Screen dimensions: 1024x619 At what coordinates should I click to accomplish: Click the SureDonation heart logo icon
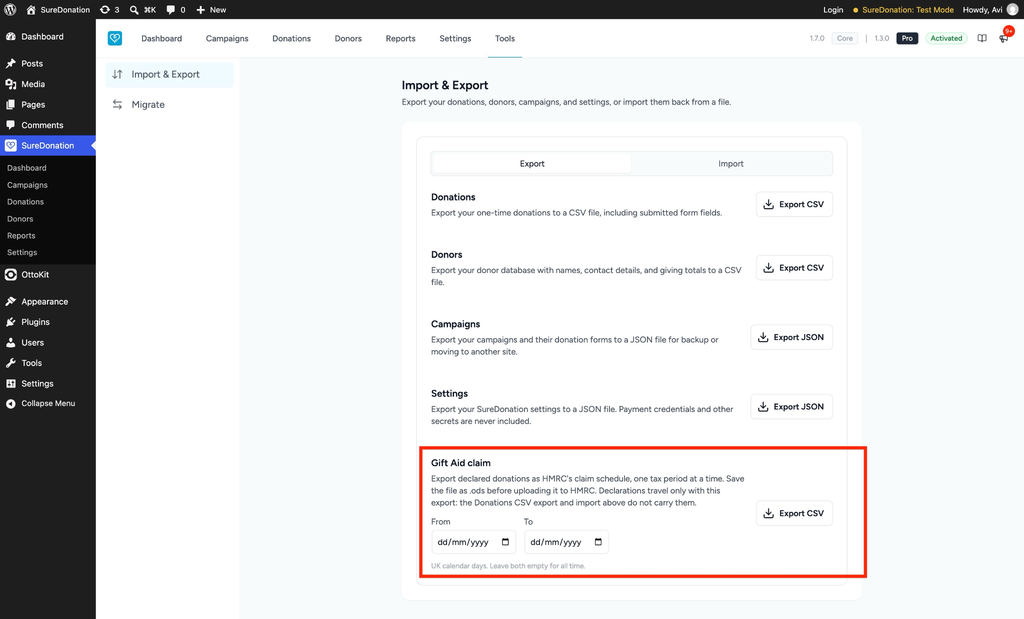[x=115, y=39]
